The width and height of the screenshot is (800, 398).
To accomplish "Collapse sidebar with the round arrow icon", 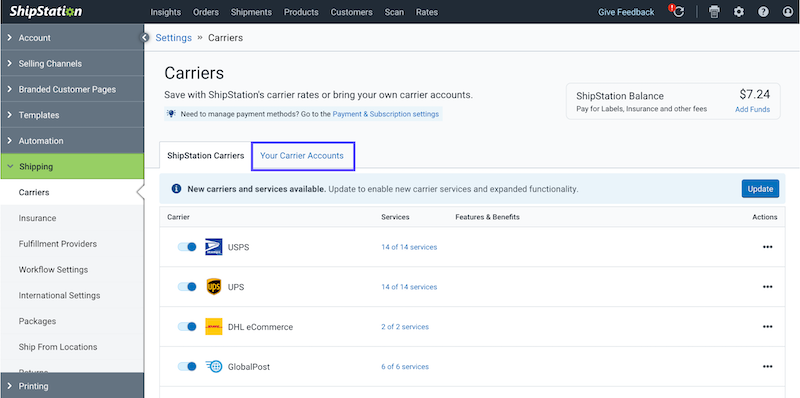I will (145, 37).
